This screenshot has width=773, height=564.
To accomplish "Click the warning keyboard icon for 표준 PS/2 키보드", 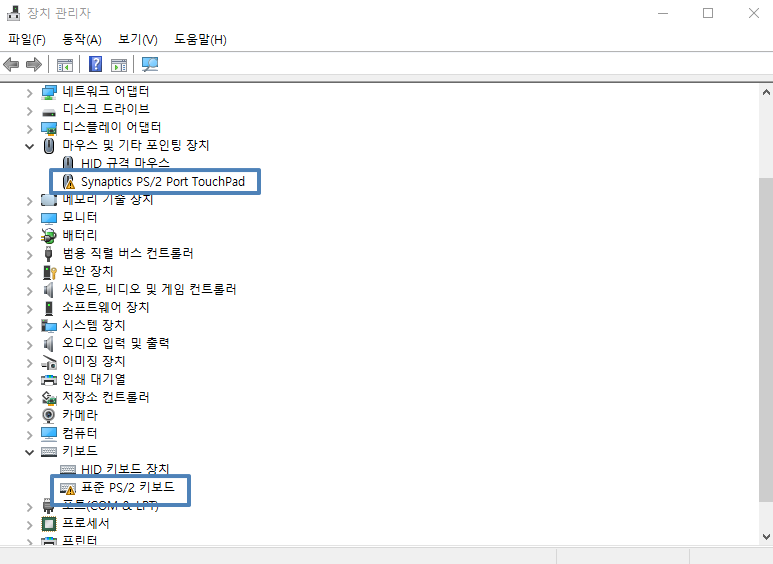I will pos(68,488).
